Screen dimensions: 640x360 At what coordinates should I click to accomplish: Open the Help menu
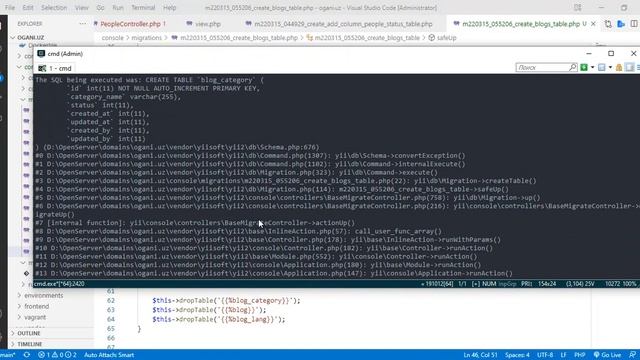(x=169, y=8)
